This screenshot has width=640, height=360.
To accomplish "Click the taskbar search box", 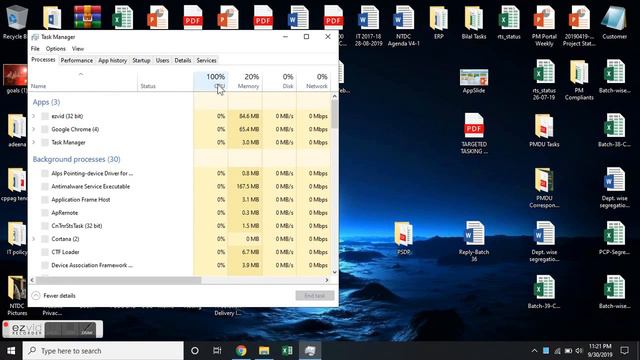I will tap(103, 351).
